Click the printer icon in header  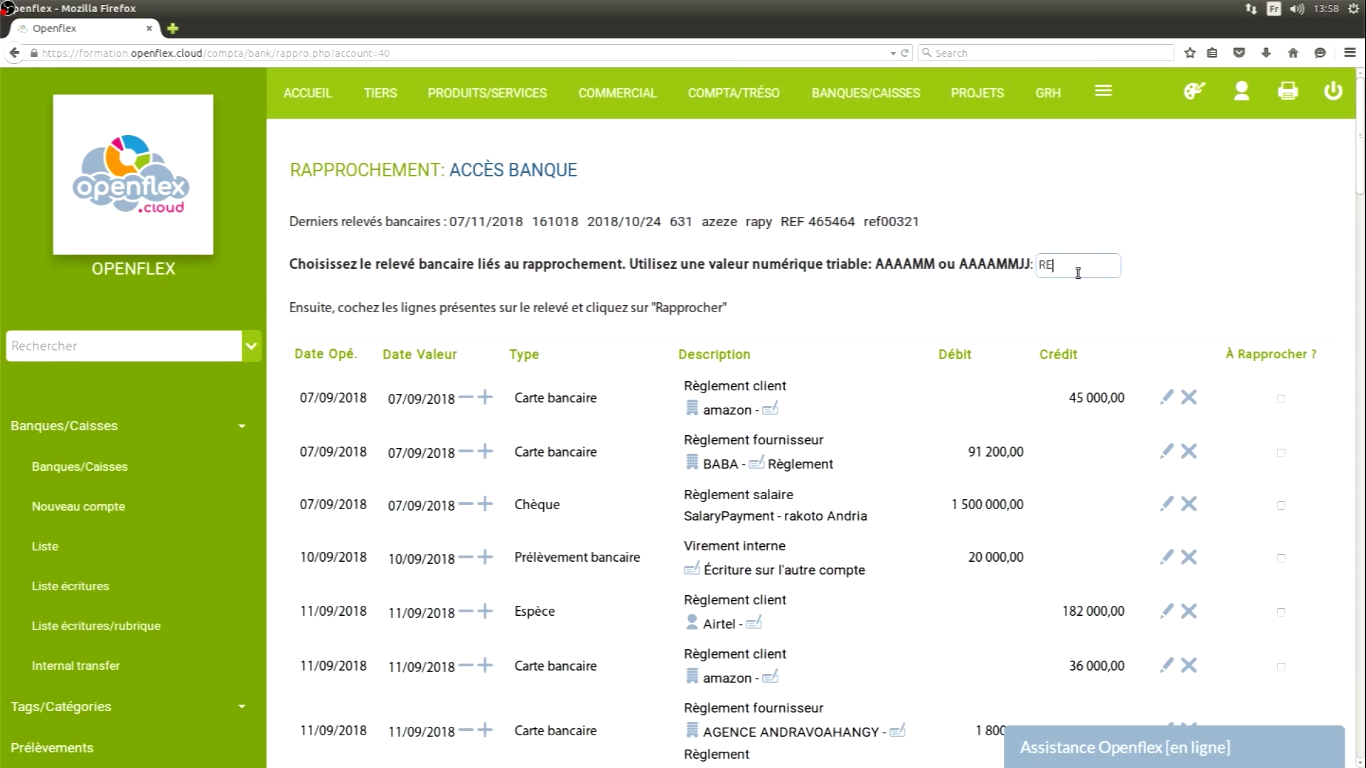1288,91
